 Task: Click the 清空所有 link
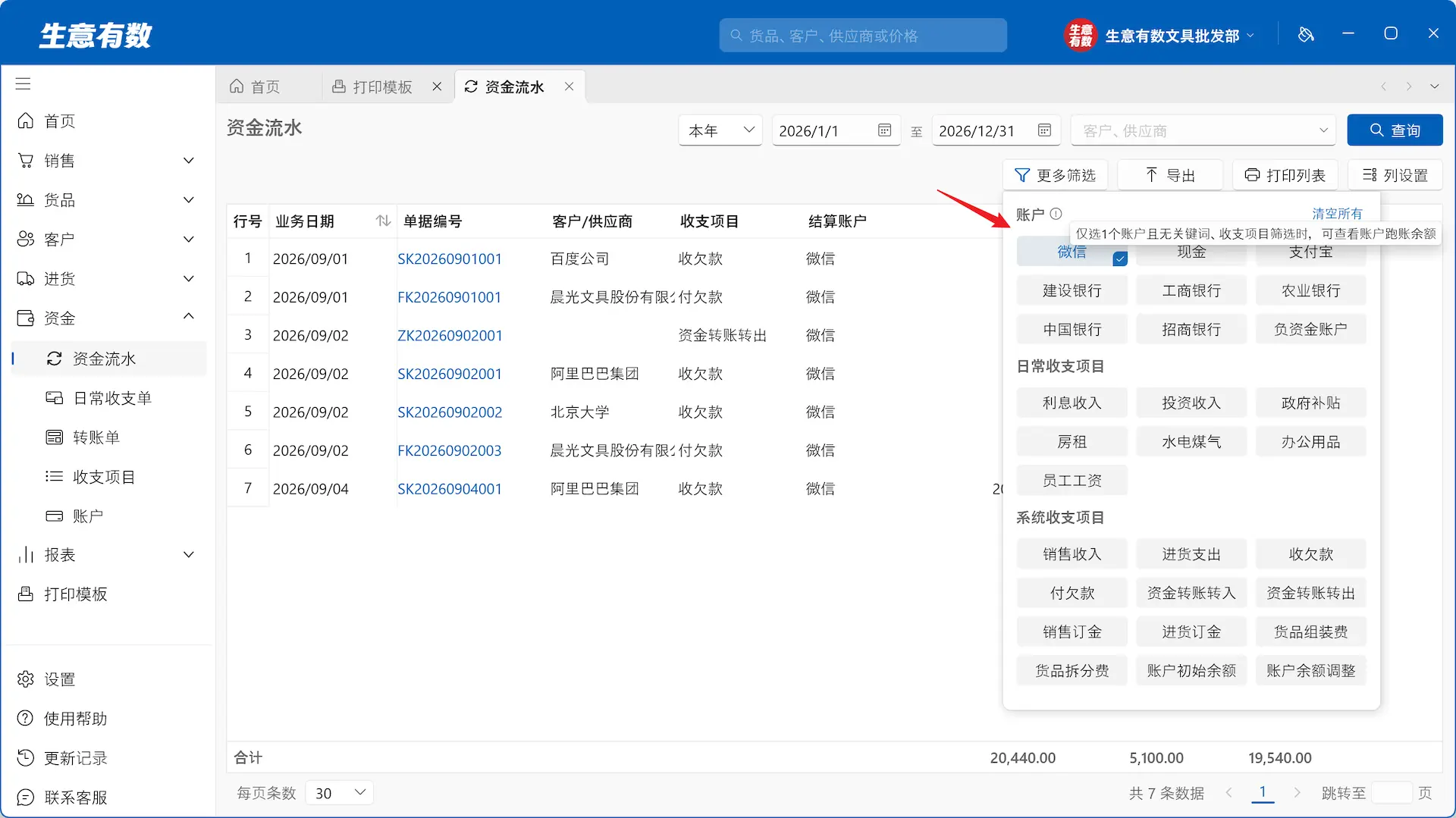coord(1337,214)
